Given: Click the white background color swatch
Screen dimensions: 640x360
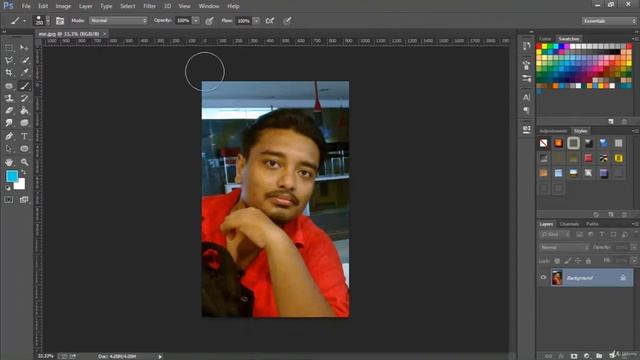Looking at the screenshot, I should click(x=21, y=185).
